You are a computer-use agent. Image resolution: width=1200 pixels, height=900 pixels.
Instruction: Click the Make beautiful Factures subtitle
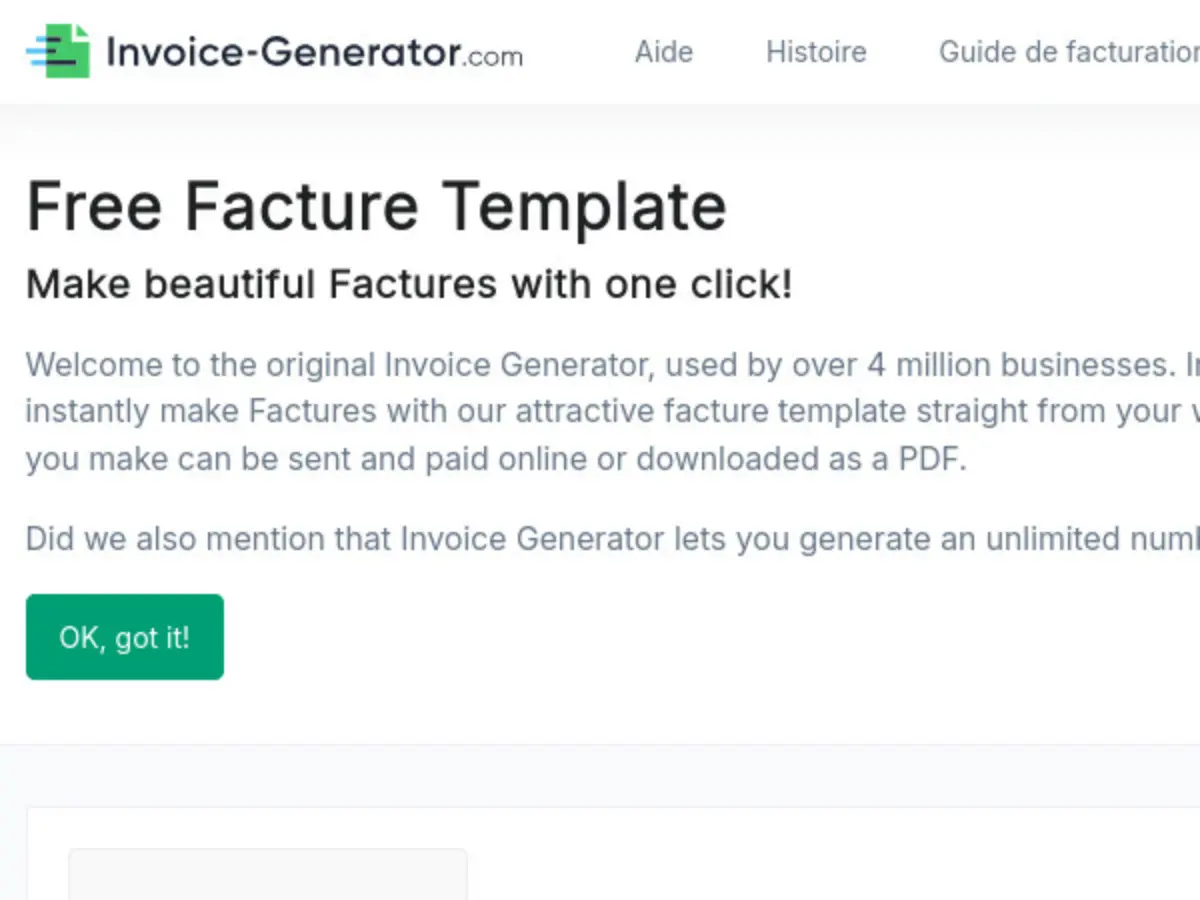(410, 283)
